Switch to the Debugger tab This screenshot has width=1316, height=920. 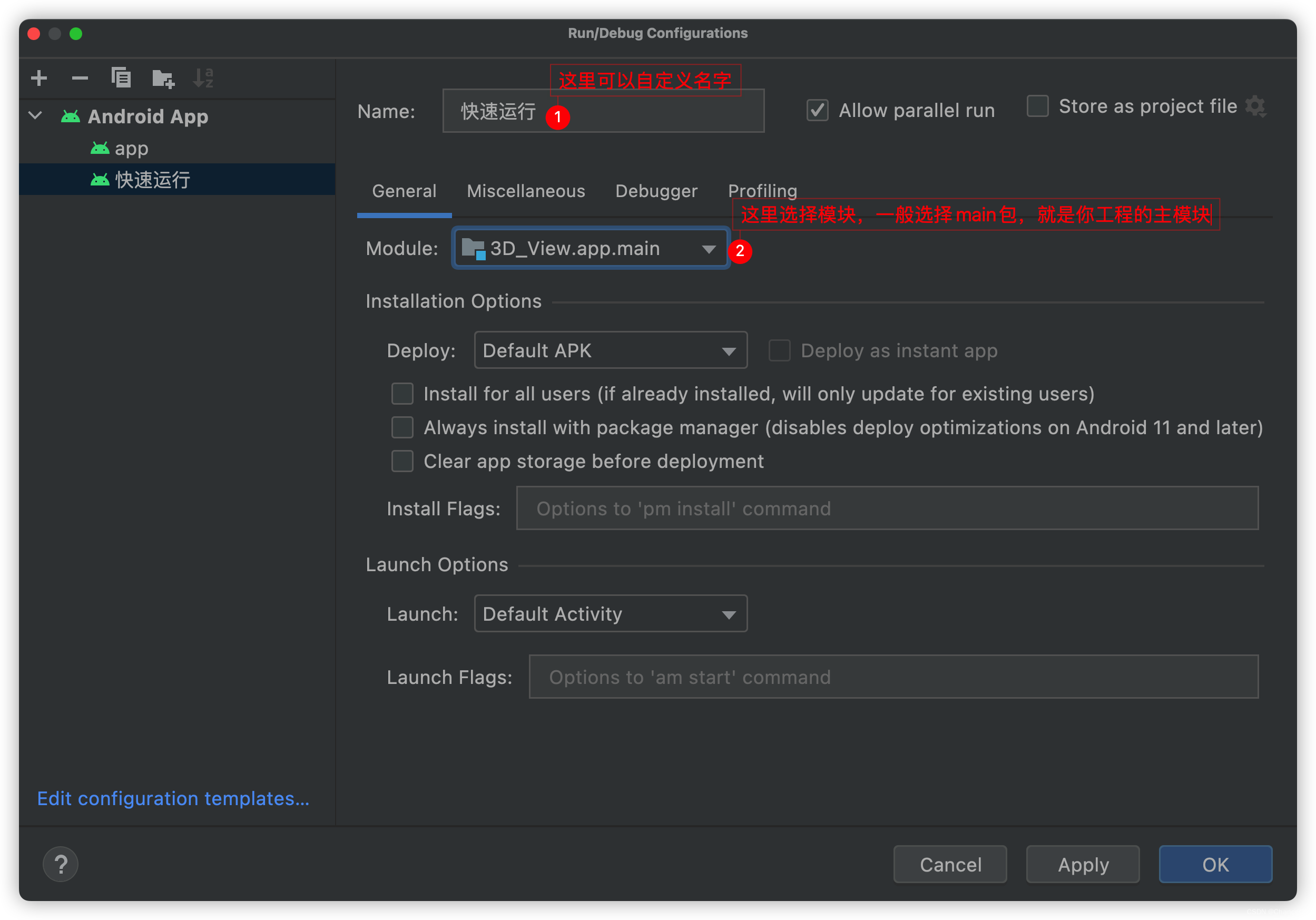(656, 191)
